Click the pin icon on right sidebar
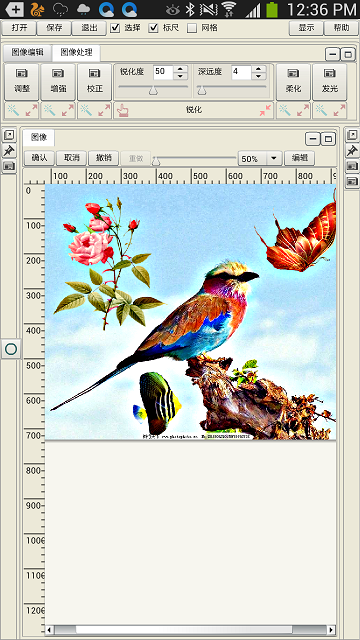Image resolution: width=360 pixels, height=640 pixels. point(352,150)
